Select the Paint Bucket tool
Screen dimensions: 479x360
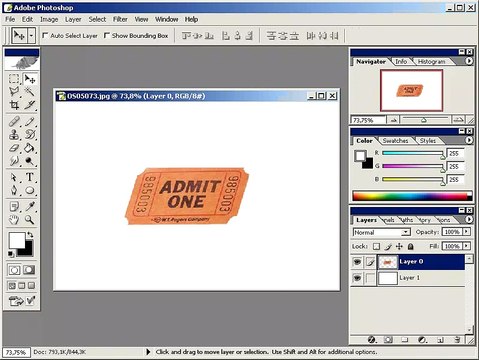(30, 148)
